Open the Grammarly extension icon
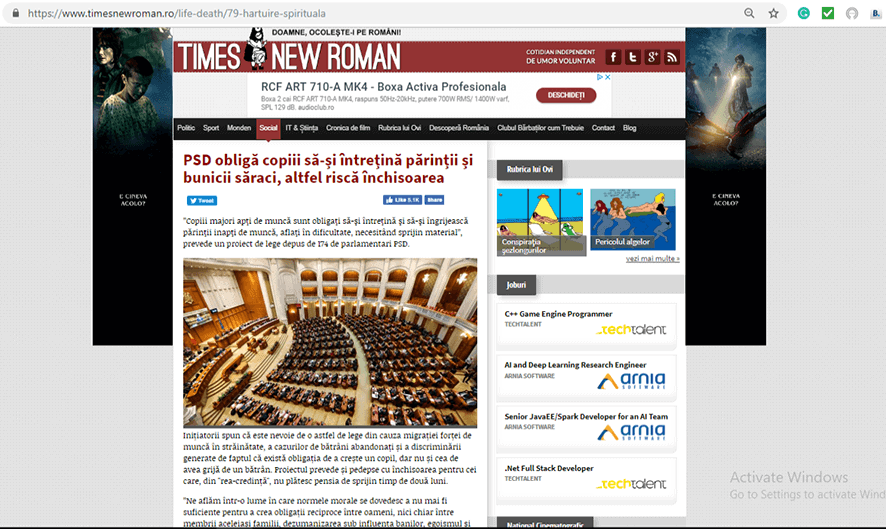This screenshot has height=529, width=886. pyautogui.click(x=804, y=13)
